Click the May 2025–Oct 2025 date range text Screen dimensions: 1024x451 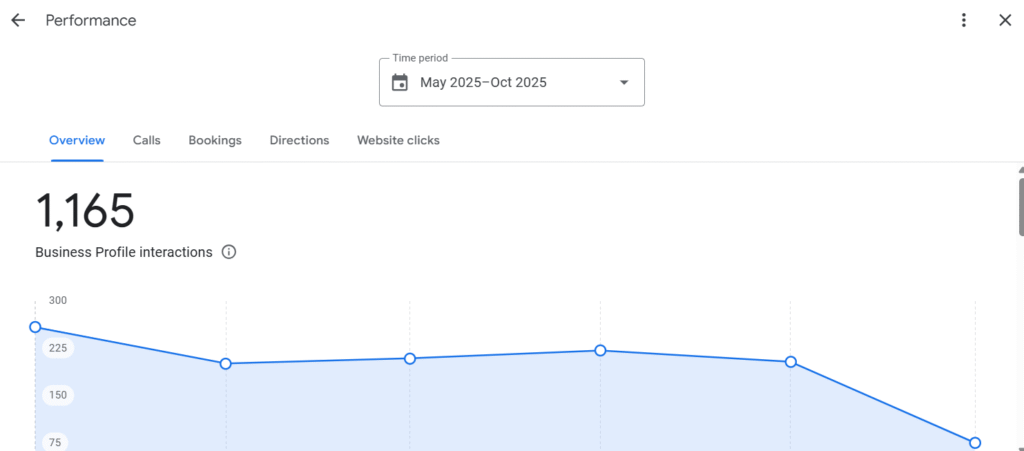(x=483, y=83)
